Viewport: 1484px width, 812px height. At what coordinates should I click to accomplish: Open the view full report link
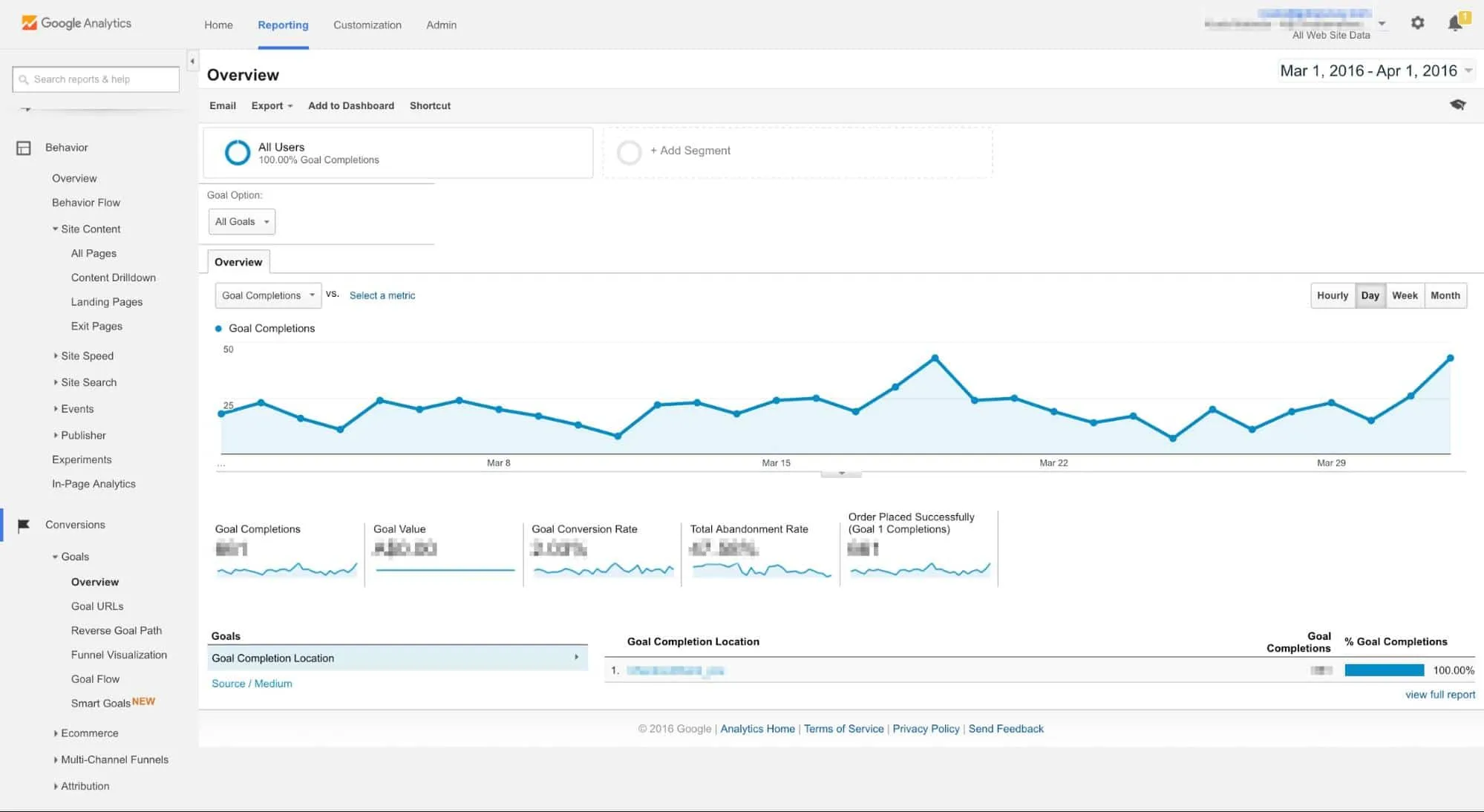pos(1439,695)
